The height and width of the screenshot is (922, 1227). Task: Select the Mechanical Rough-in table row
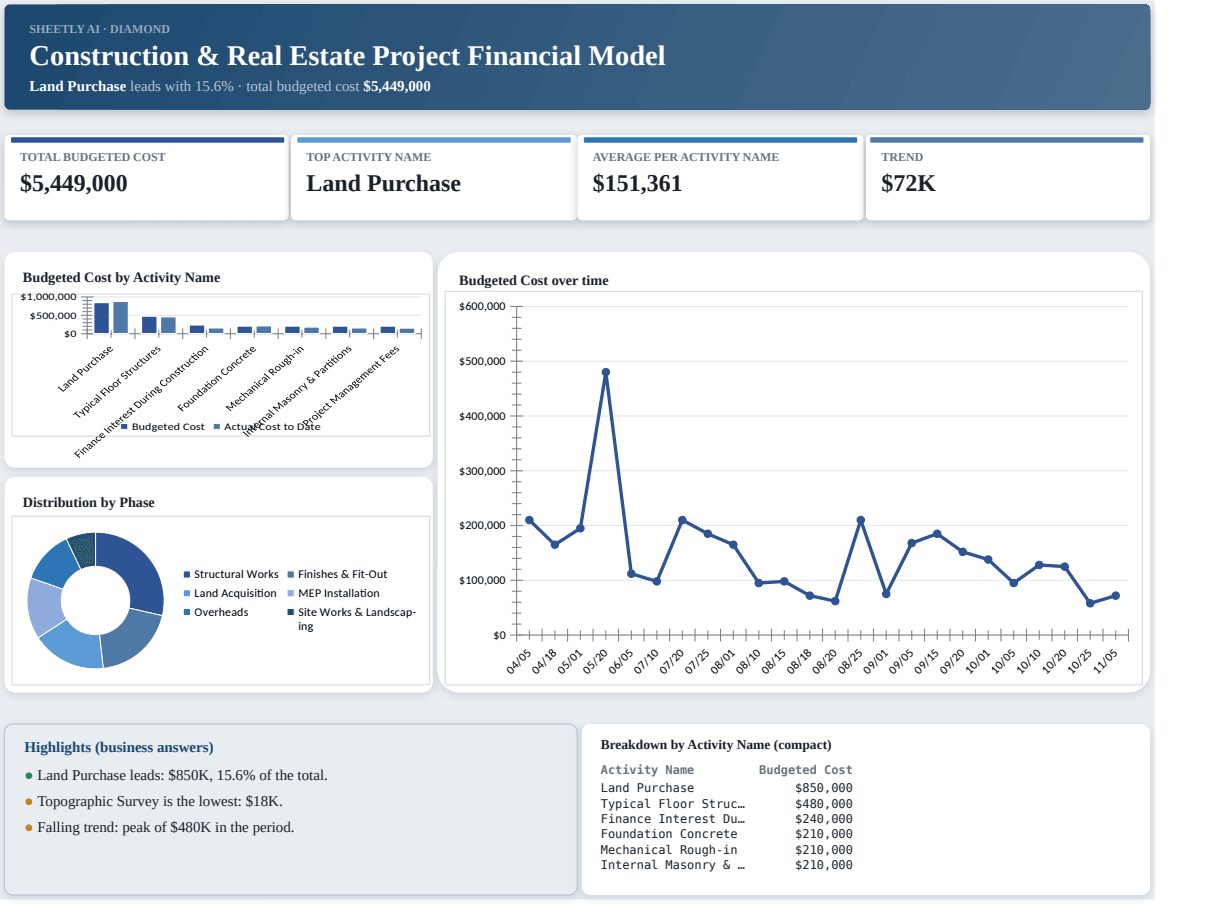point(727,850)
